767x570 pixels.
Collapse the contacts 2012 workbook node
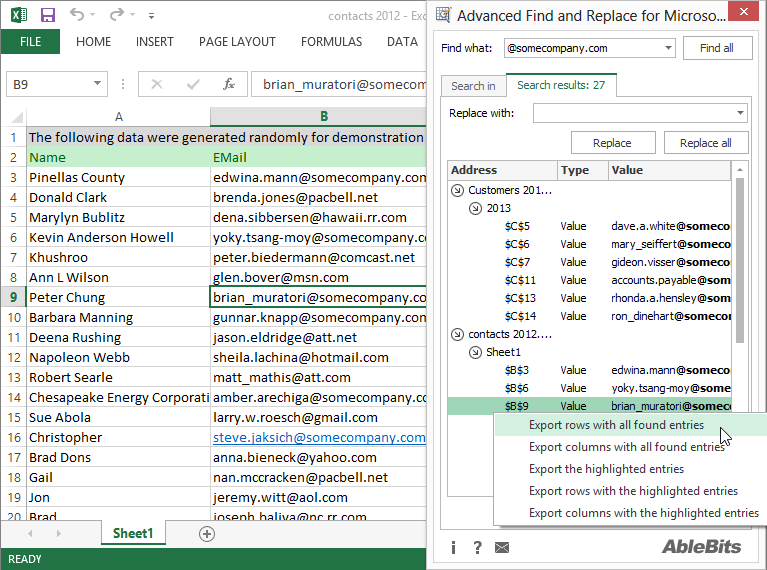(x=457, y=334)
